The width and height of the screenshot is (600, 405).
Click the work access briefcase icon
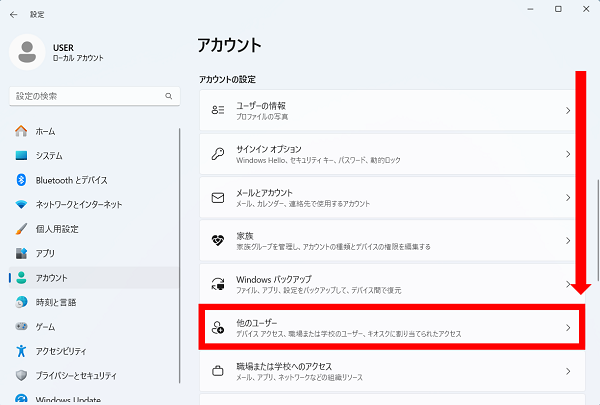click(x=218, y=371)
